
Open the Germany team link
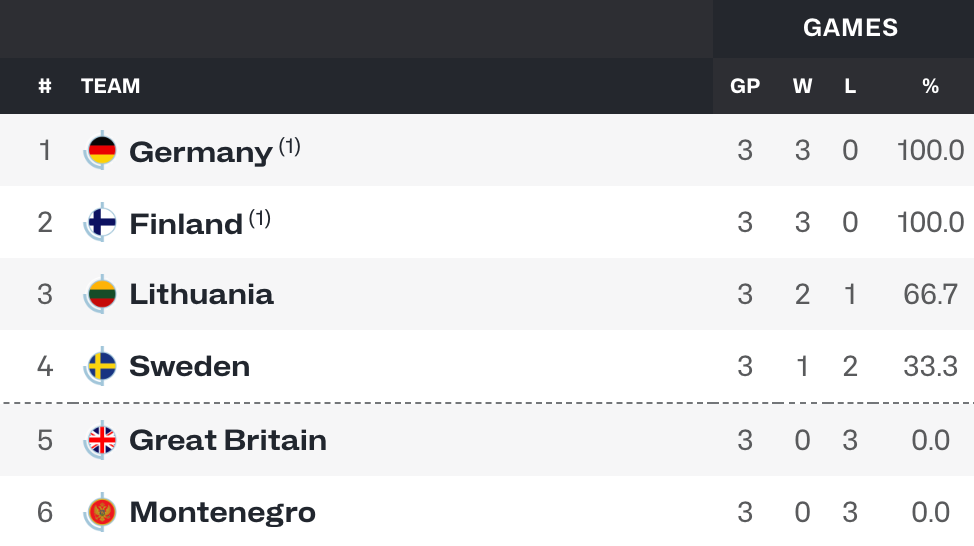[201, 152]
